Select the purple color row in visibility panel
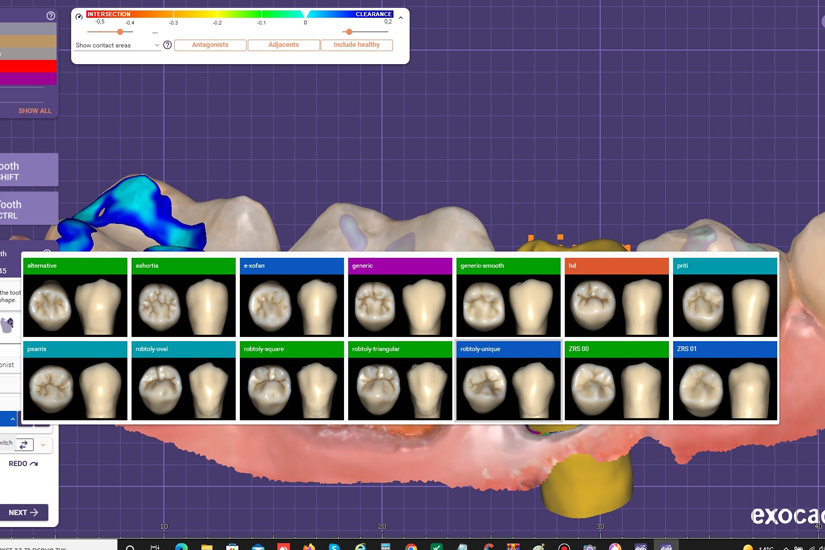Viewport: 825px width, 550px height. [28, 79]
